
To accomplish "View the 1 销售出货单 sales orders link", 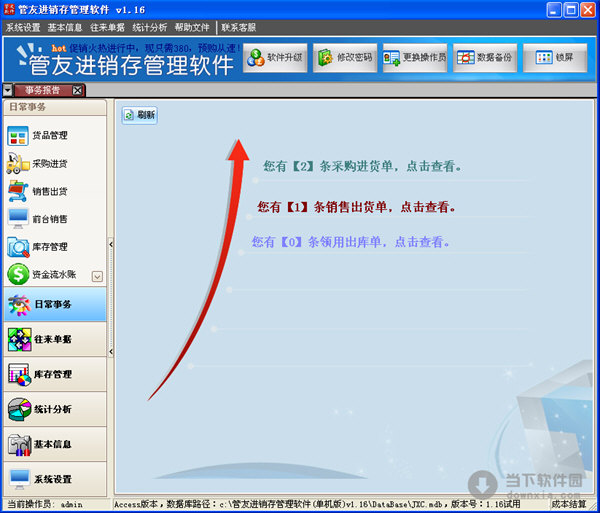I will point(356,207).
